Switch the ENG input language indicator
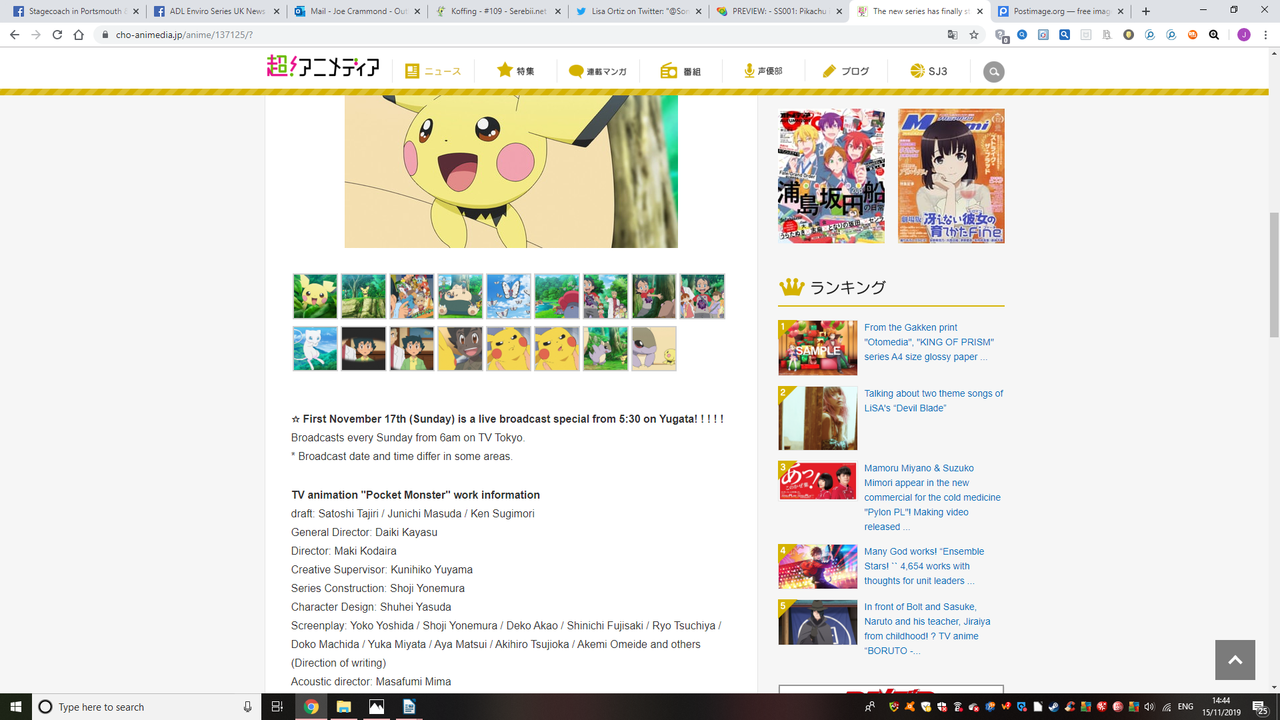This screenshot has height=720, width=1280. click(x=1184, y=706)
